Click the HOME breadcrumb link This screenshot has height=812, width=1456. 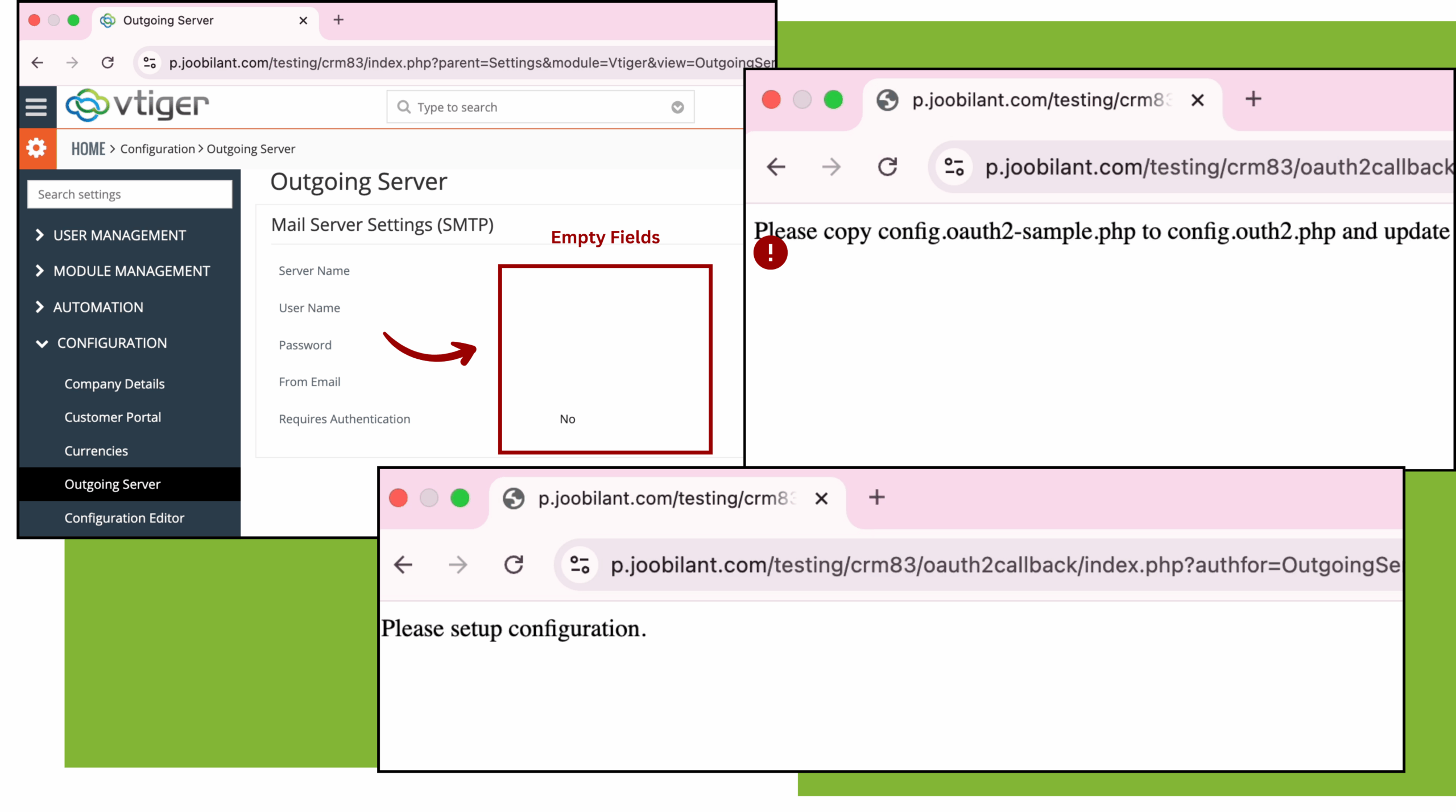click(88, 149)
